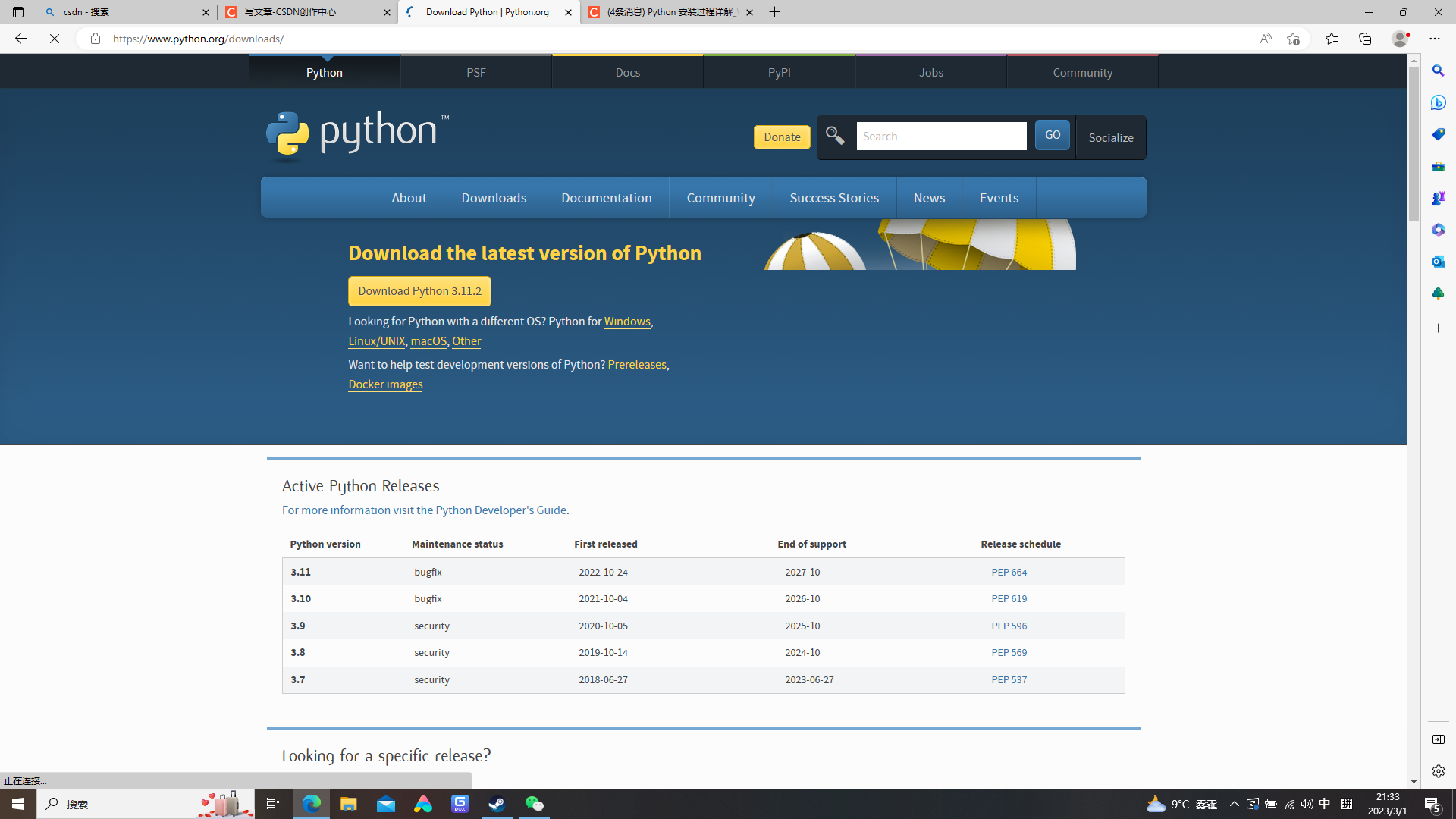1456x819 pixels.
Task: Open the PEP 664 release schedule link
Action: (1009, 572)
